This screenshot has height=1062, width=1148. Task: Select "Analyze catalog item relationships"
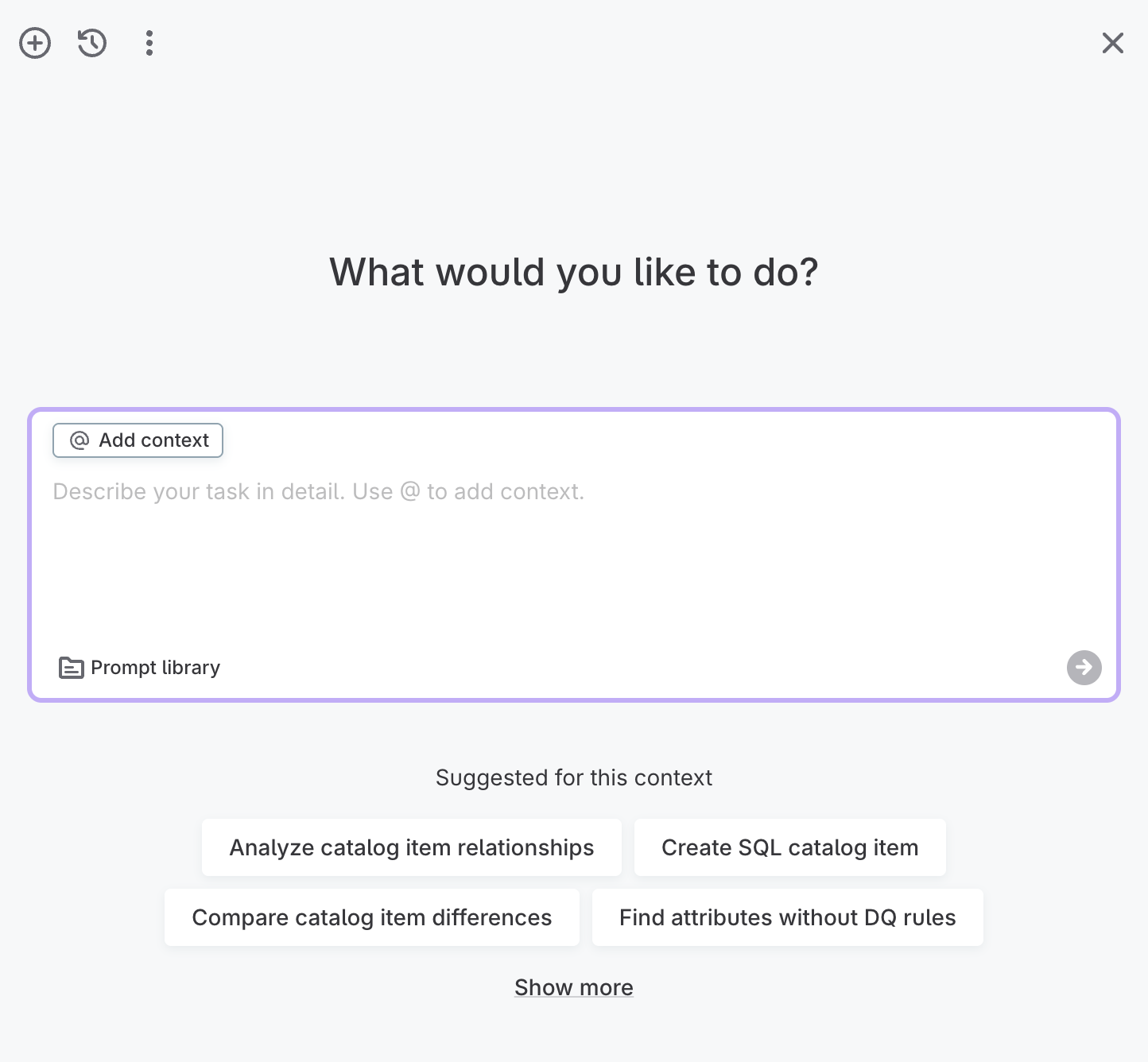[x=411, y=847]
